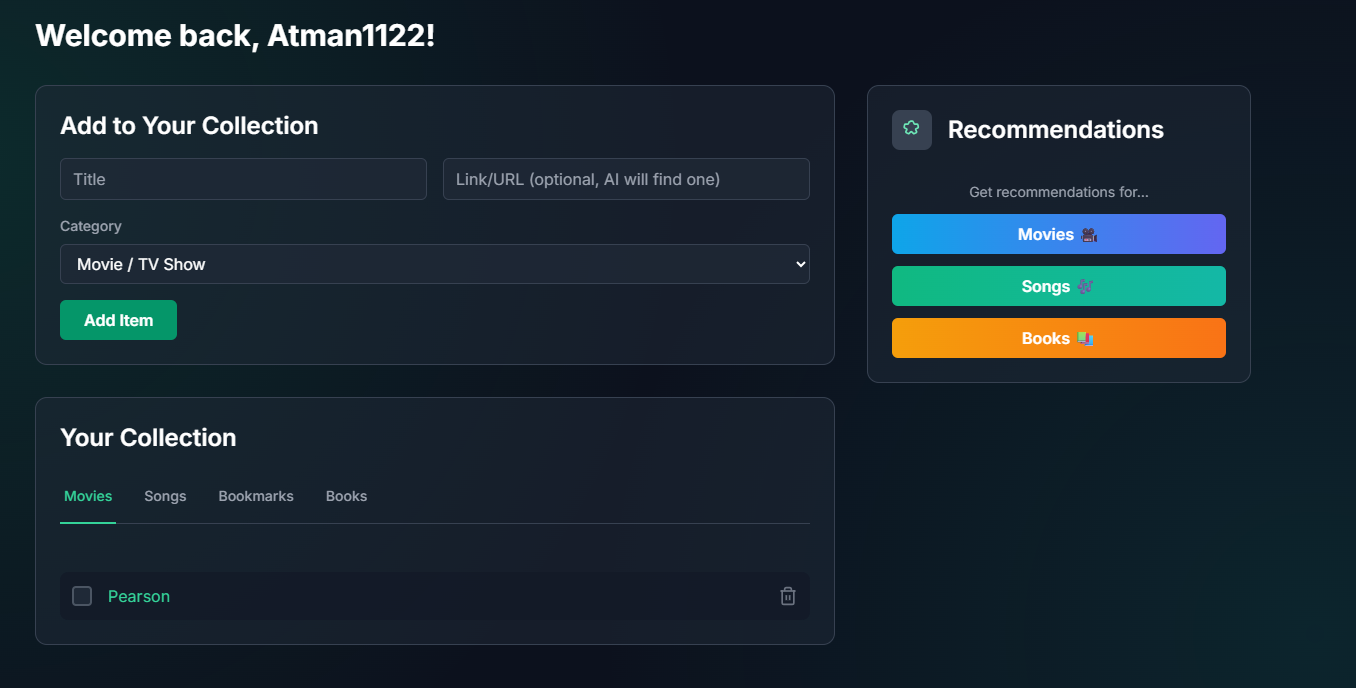Click the Welcome back, Atman1122! heading
This screenshot has height=688, width=1356.
coord(235,36)
